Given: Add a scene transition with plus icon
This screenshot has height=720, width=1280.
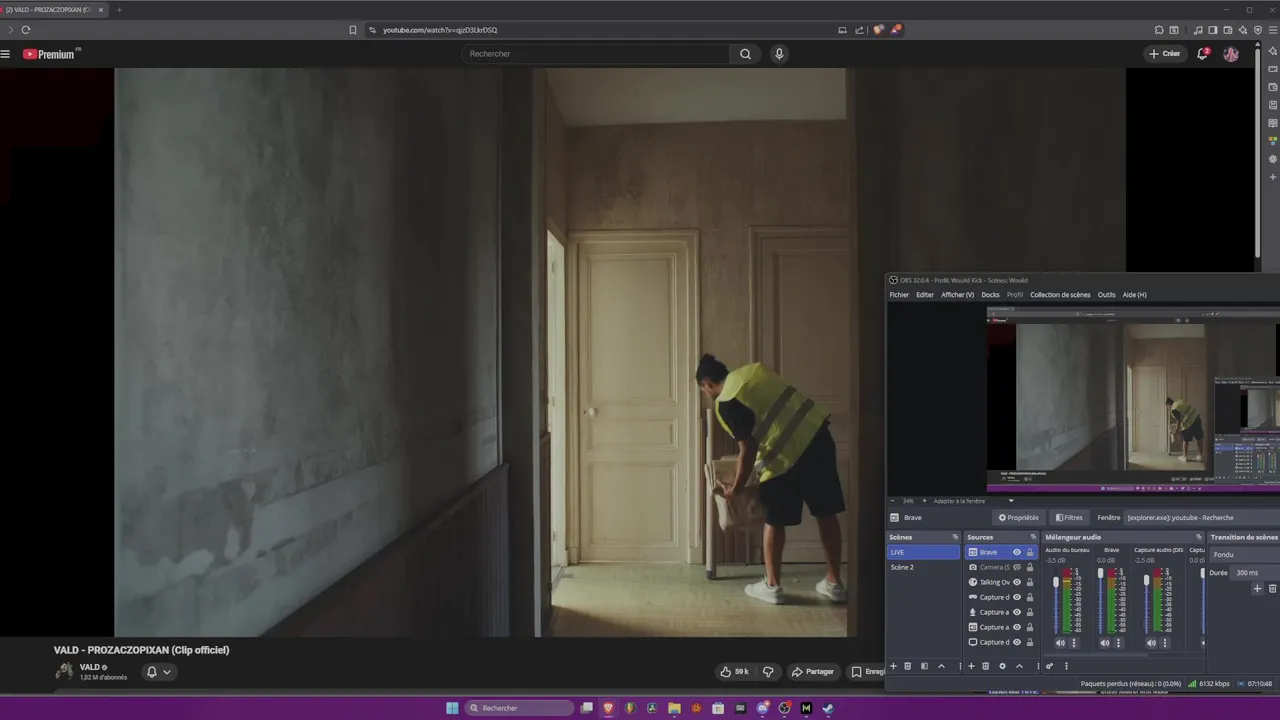Looking at the screenshot, I should (x=1258, y=588).
